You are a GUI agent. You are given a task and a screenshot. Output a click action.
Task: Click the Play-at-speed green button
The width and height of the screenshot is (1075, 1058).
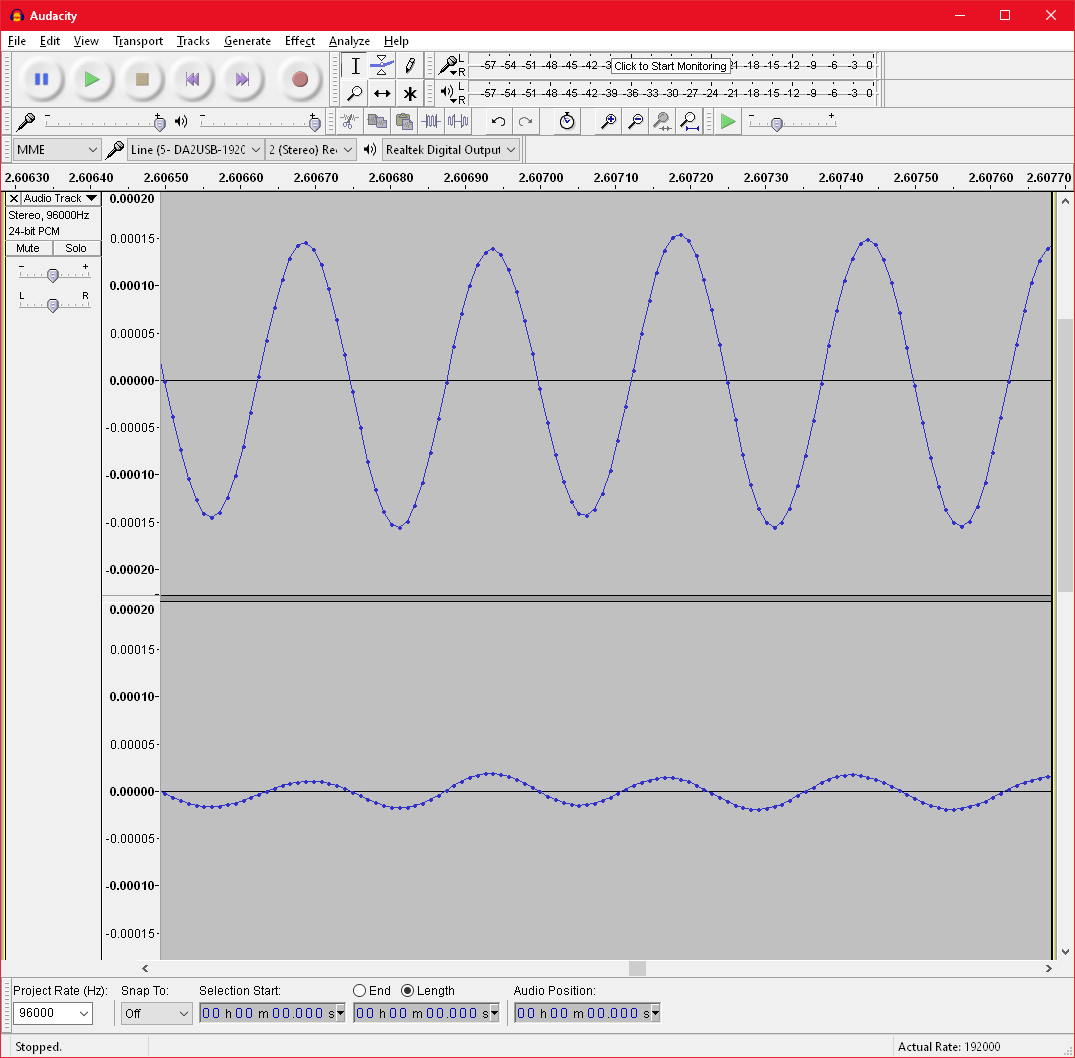(728, 122)
